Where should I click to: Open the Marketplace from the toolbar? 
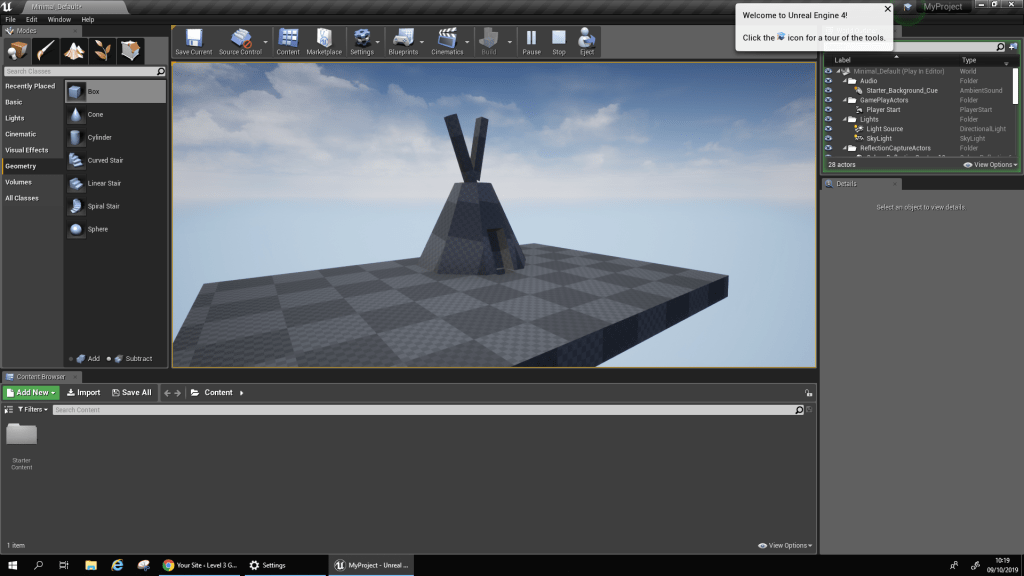[x=323, y=40]
